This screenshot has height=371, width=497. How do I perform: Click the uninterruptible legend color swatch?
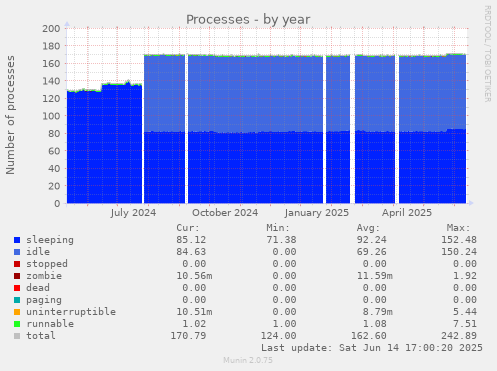click(17, 312)
